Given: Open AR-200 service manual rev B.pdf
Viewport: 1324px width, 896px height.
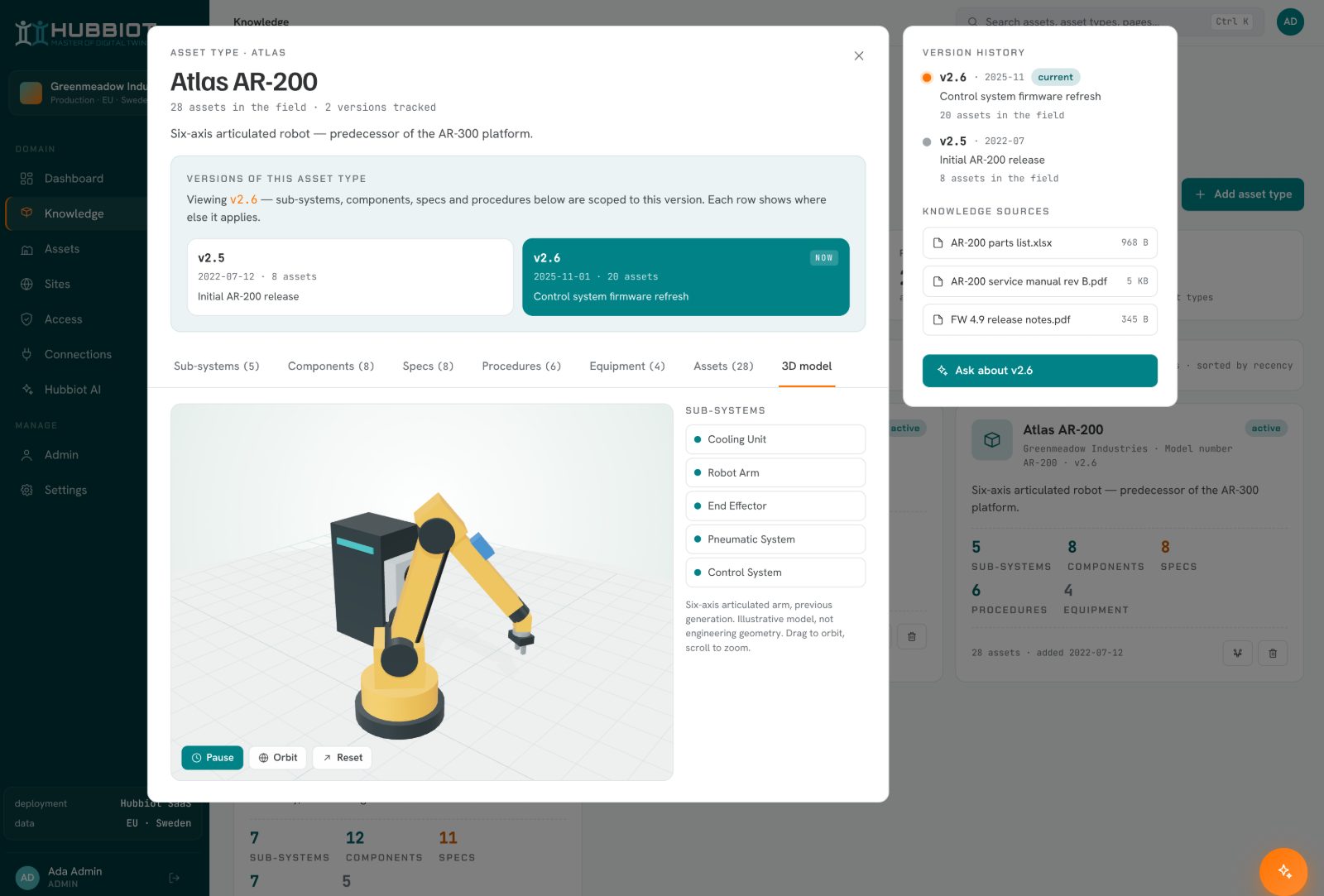Looking at the screenshot, I should pos(1039,281).
